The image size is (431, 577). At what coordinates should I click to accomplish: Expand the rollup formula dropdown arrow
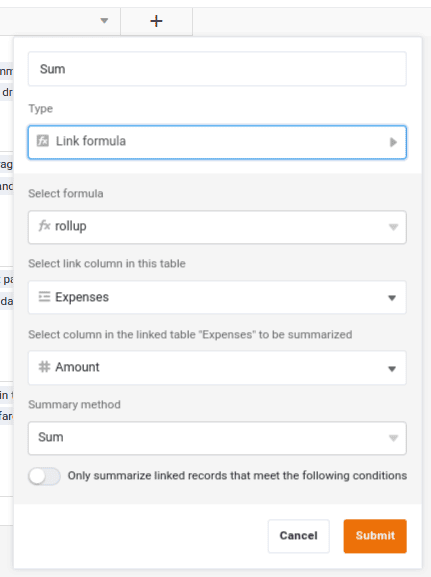click(x=393, y=227)
